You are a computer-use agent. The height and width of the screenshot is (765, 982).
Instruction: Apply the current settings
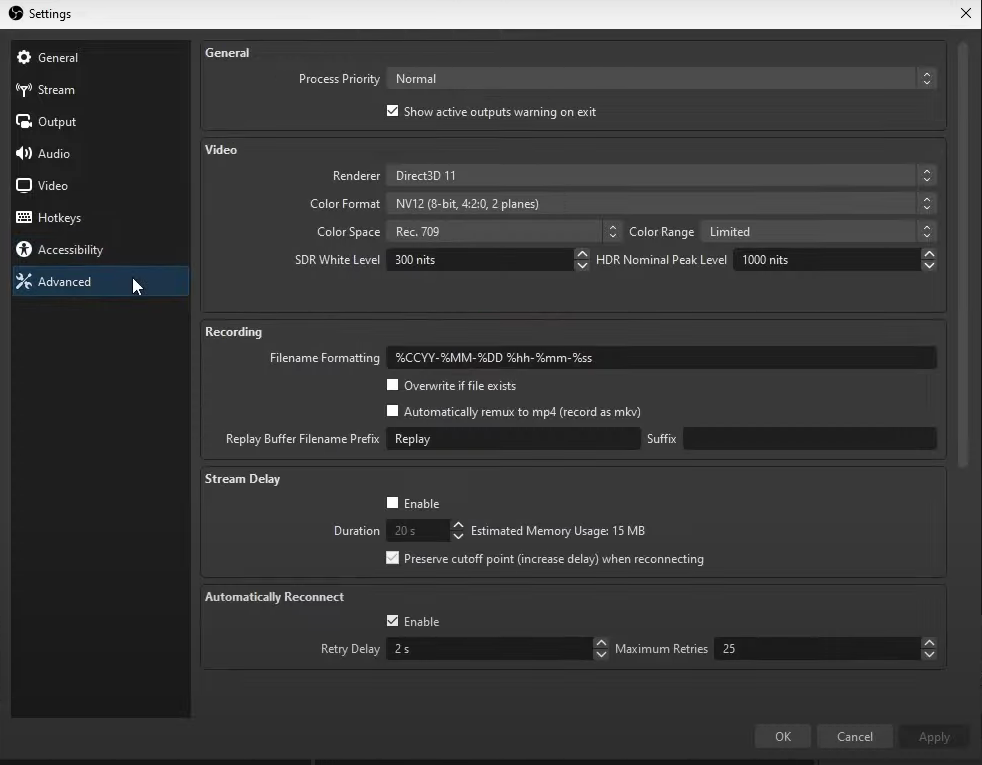(933, 736)
